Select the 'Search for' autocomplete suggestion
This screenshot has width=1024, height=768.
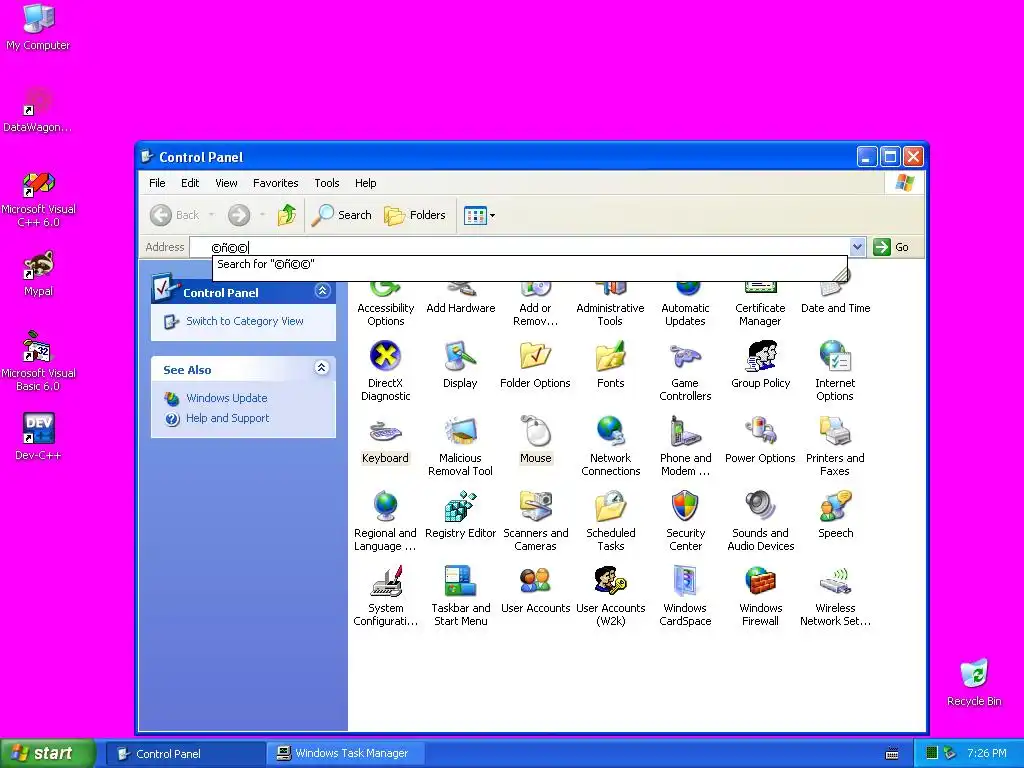pyautogui.click(x=530, y=264)
